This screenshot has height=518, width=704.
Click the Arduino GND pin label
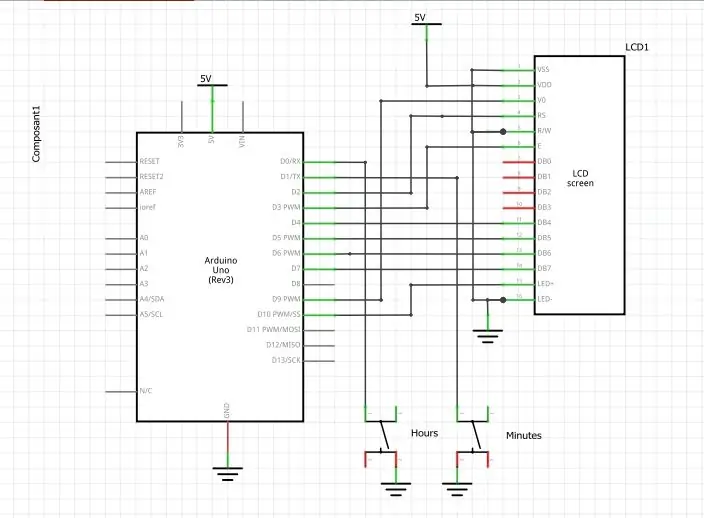(x=227, y=411)
